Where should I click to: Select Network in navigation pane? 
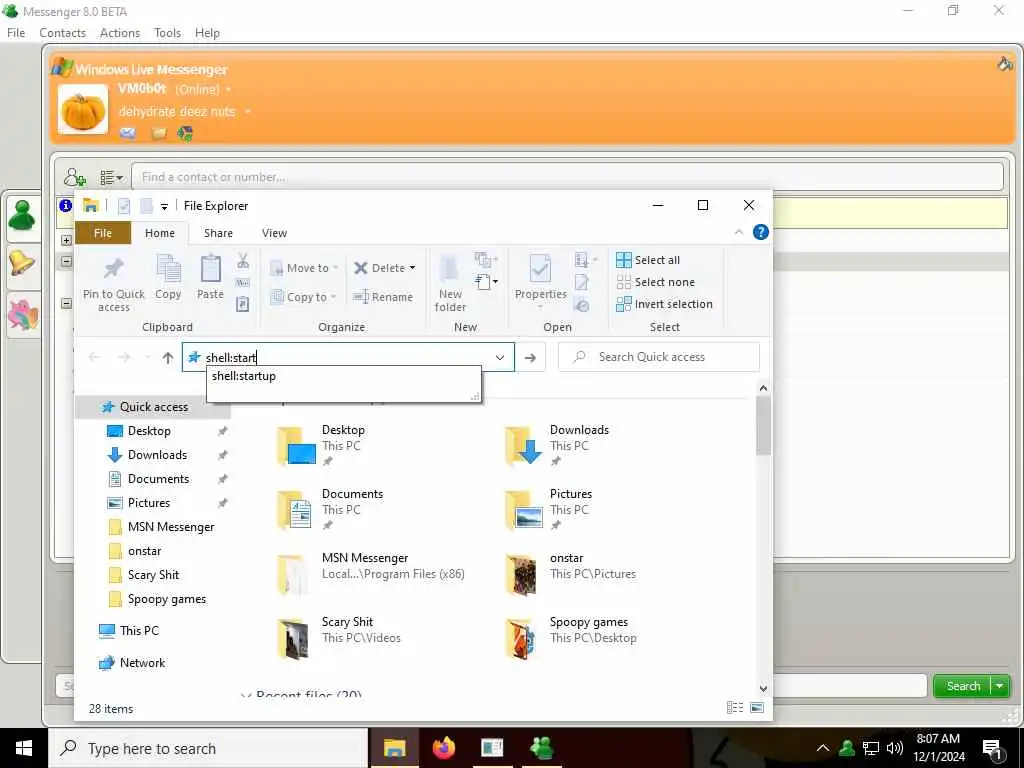142,663
